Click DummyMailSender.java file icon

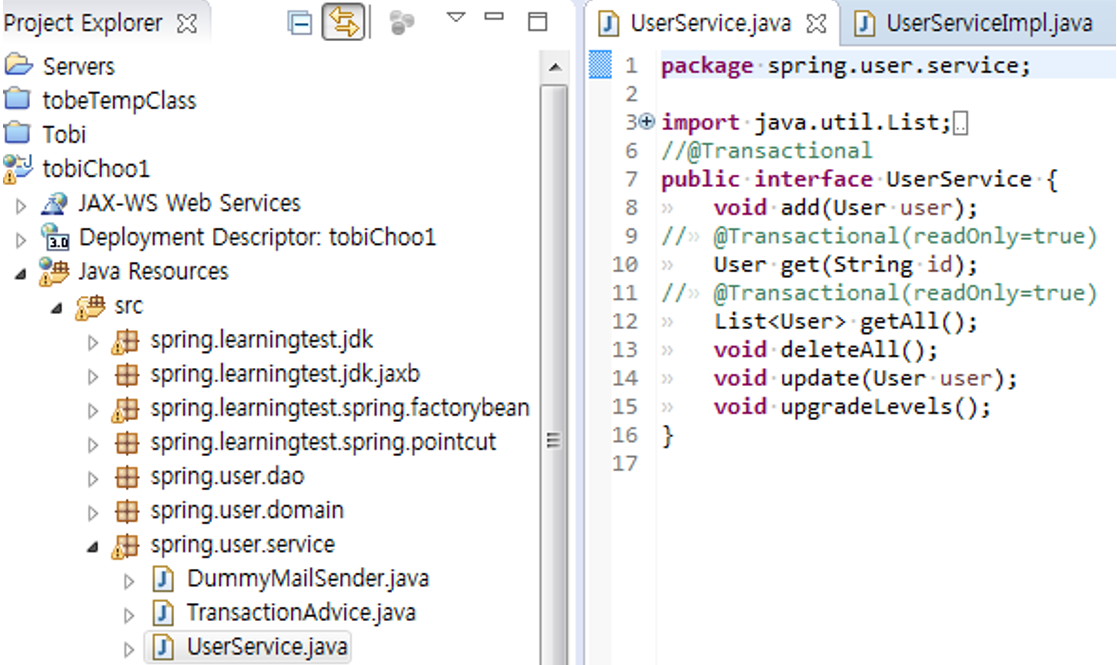[x=163, y=579]
